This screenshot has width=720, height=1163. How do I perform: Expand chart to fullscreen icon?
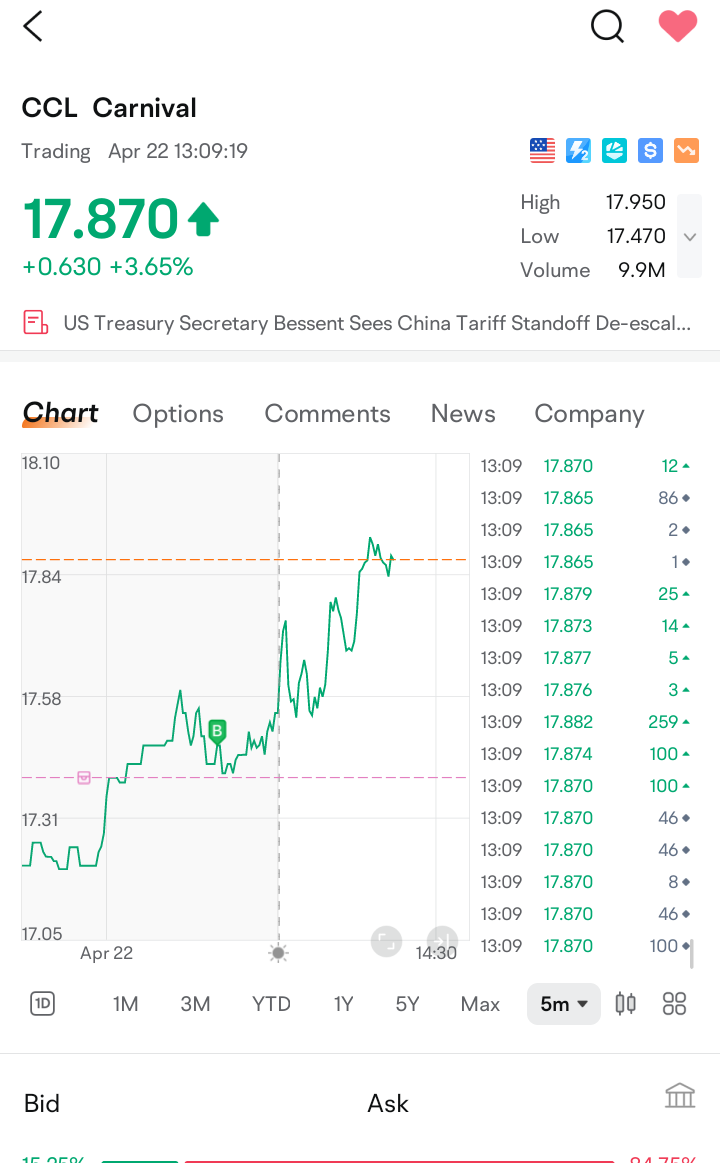(x=386, y=942)
